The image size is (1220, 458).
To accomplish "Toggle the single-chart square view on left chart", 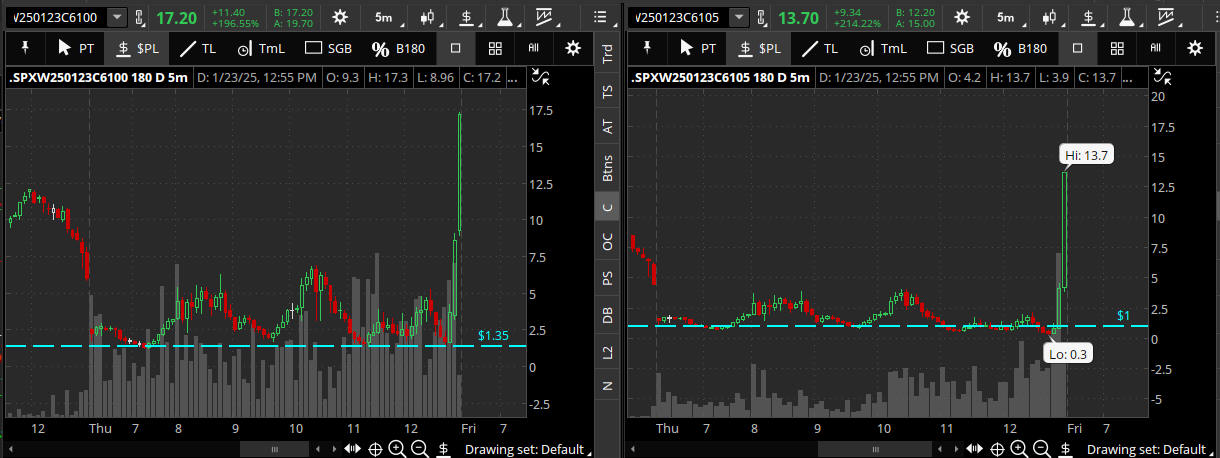I will pyautogui.click(x=456, y=48).
